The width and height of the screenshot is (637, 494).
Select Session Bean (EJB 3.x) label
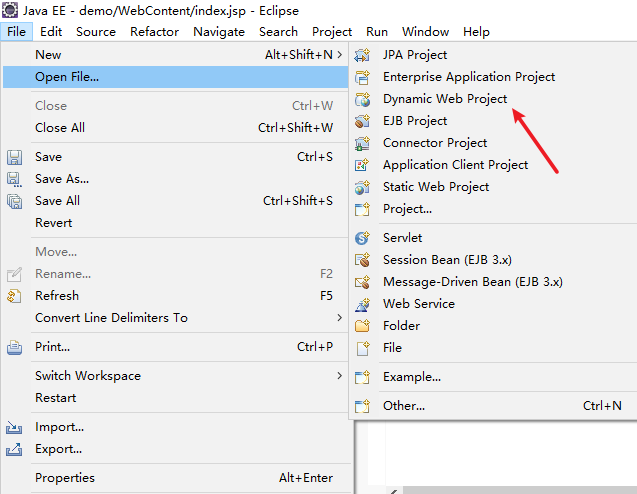coord(447,260)
